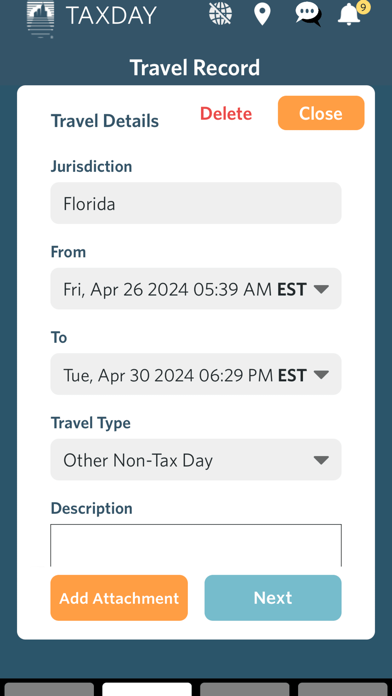Click the Add Attachment button

tap(119, 598)
